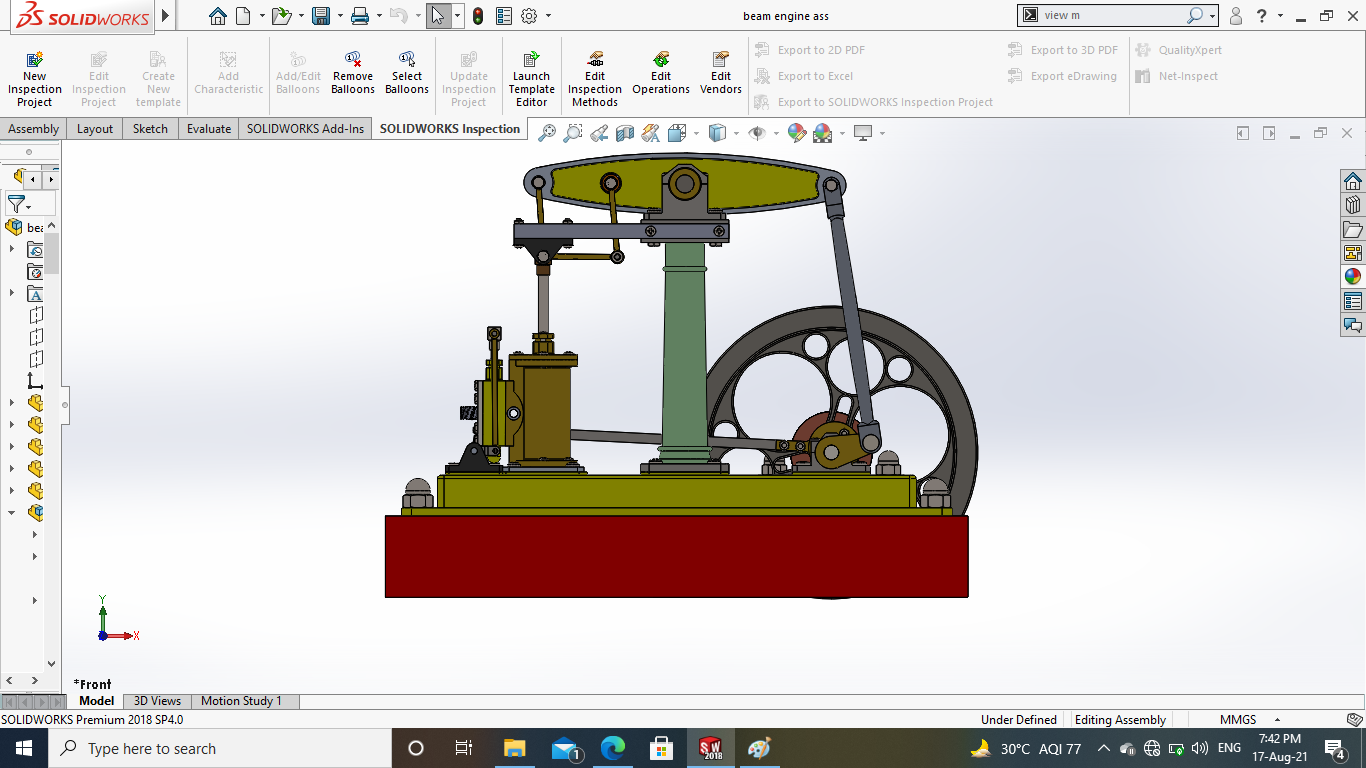Open Edit Vendors

[721, 75]
